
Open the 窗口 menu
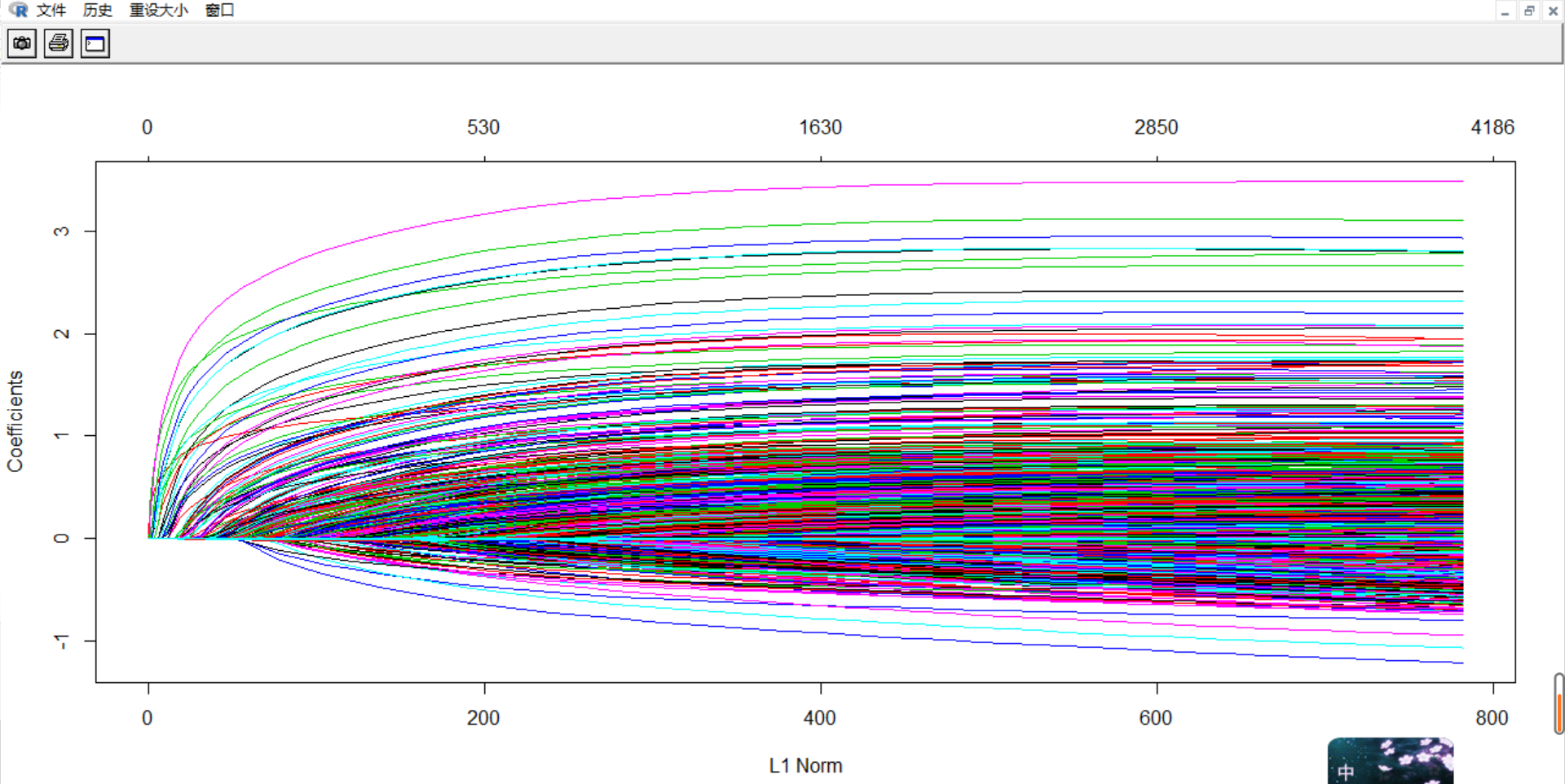tap(218, 11)
